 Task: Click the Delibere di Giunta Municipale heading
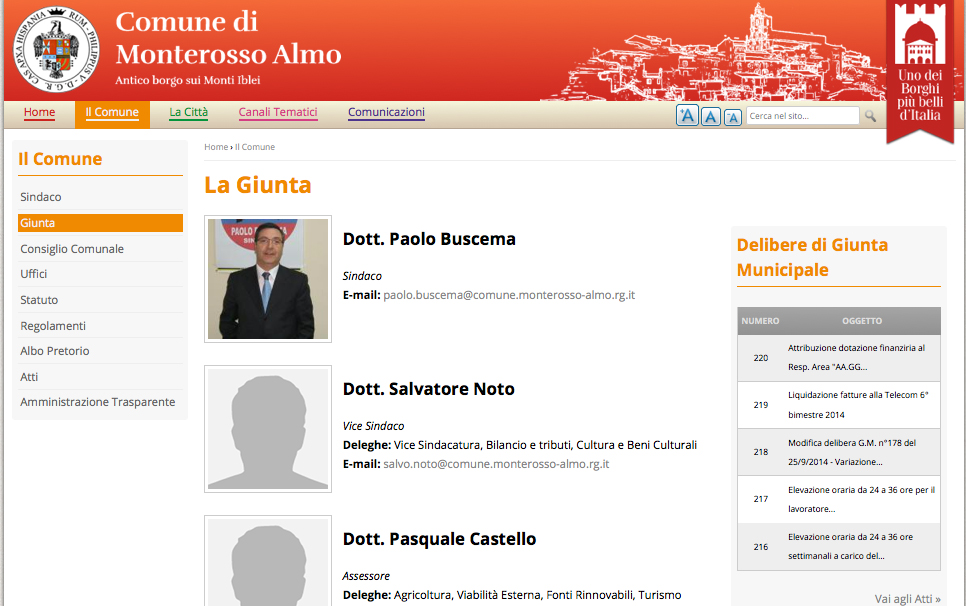tap(812, 257)
